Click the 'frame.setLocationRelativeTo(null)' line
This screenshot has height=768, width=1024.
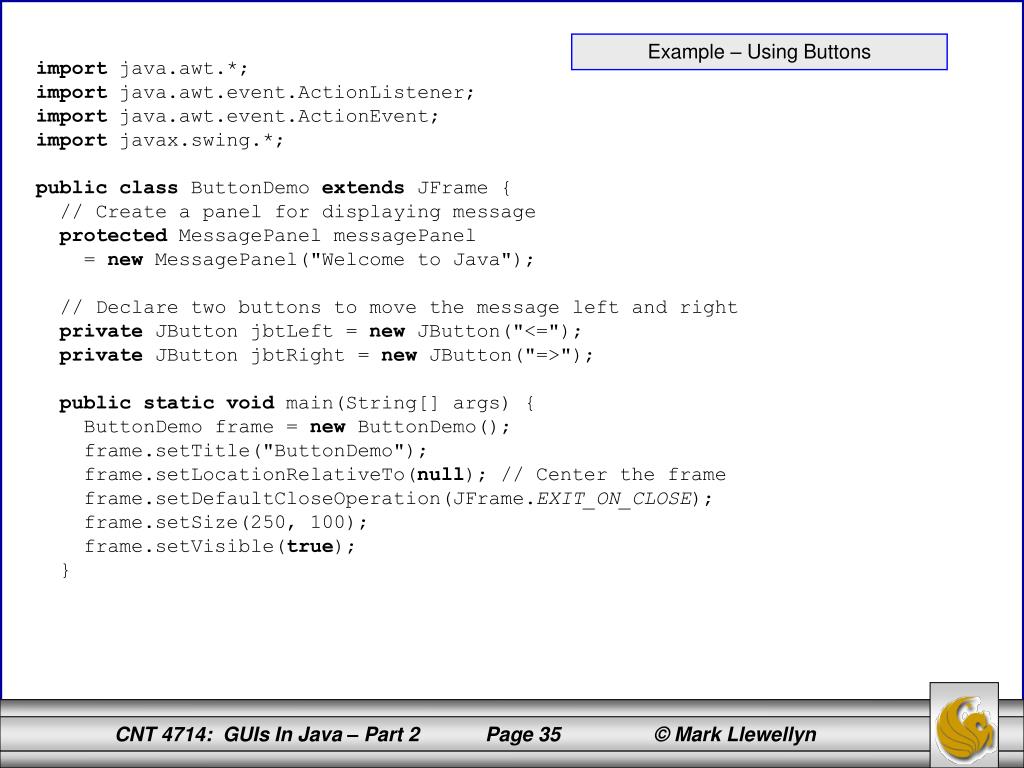[405, 475]
